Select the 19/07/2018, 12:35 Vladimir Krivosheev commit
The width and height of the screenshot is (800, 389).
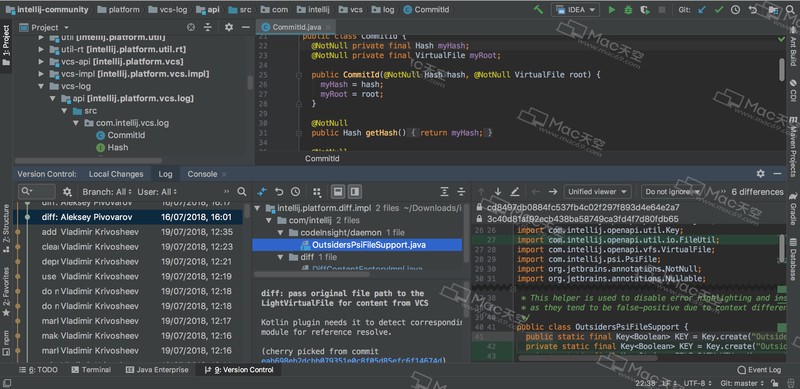(130, 232)
